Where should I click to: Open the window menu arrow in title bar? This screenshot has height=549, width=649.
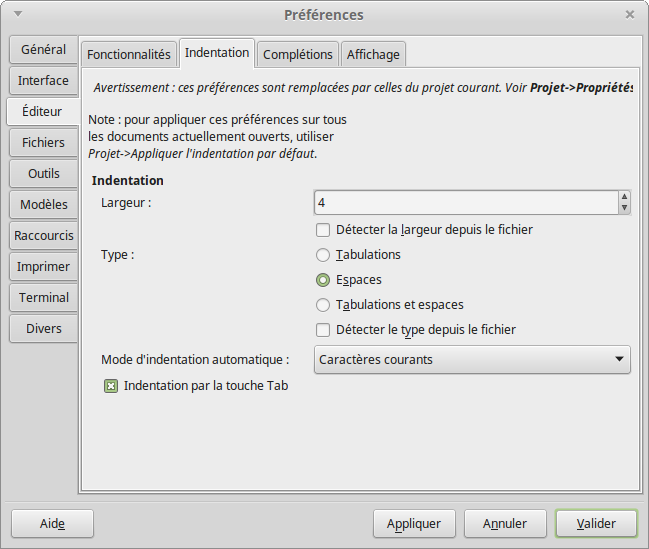point(18,15)
